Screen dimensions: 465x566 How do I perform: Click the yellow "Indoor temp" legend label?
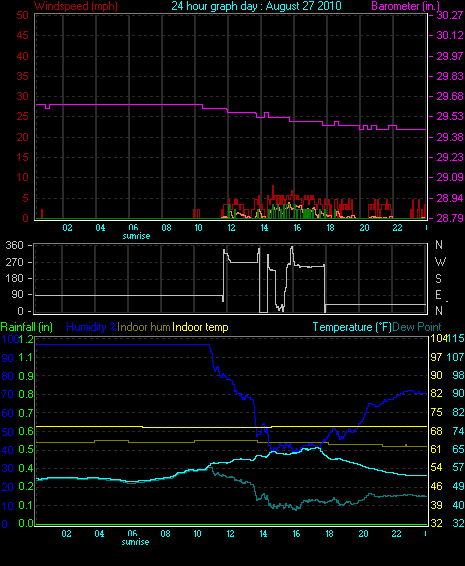click(200, 327)
